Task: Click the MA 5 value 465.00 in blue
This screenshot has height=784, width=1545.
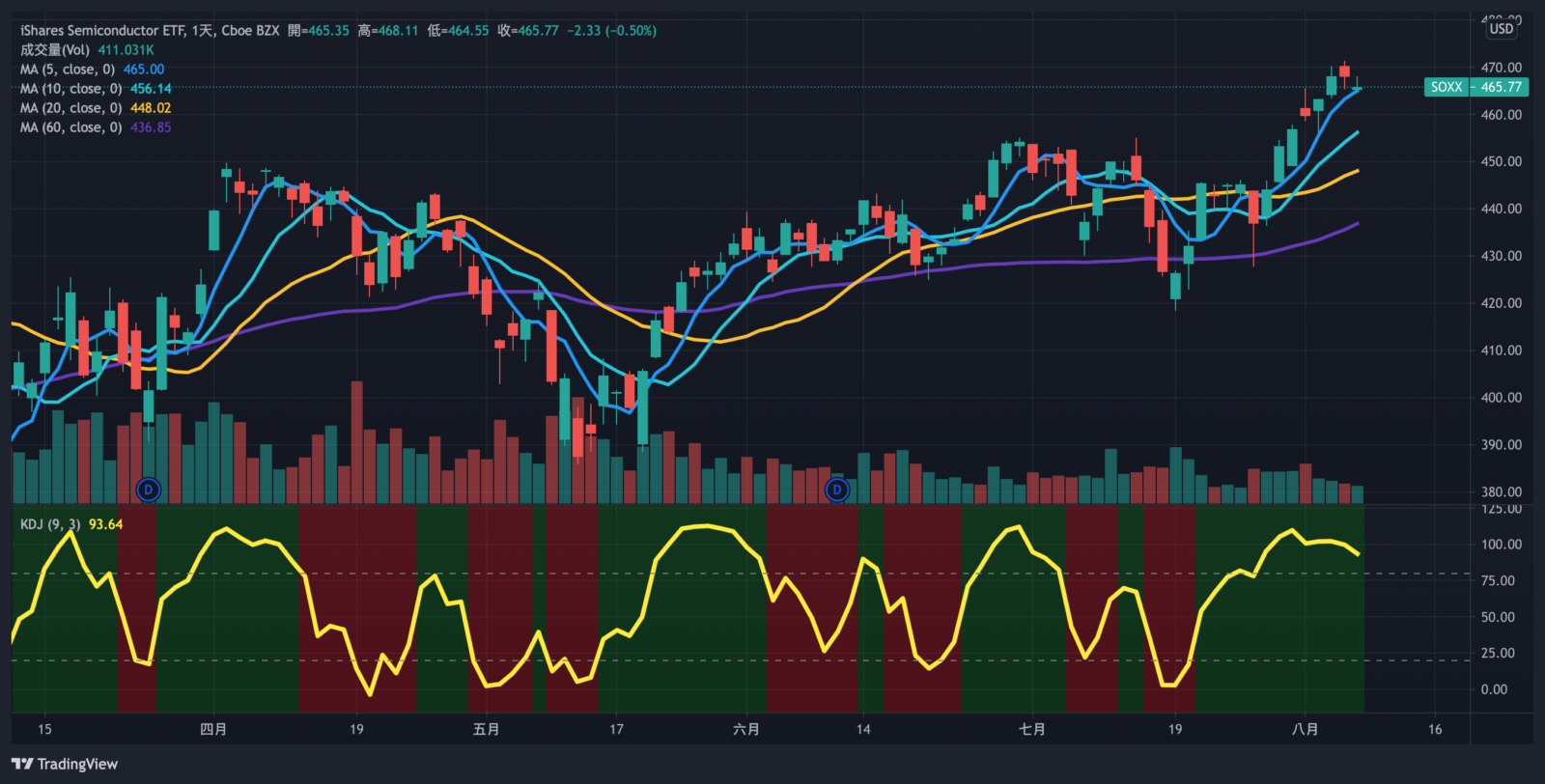Action: (x=143, y=70)
